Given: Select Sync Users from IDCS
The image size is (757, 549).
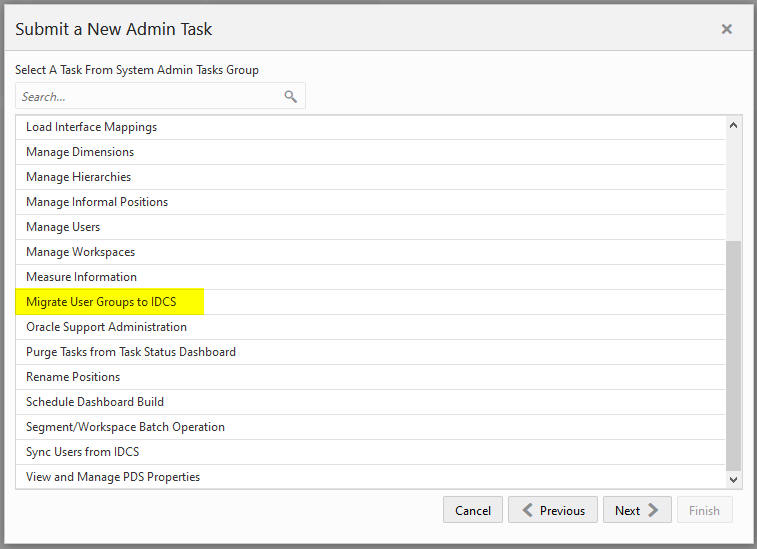Looking at the screenshot, I should click(x=370, y=452).
